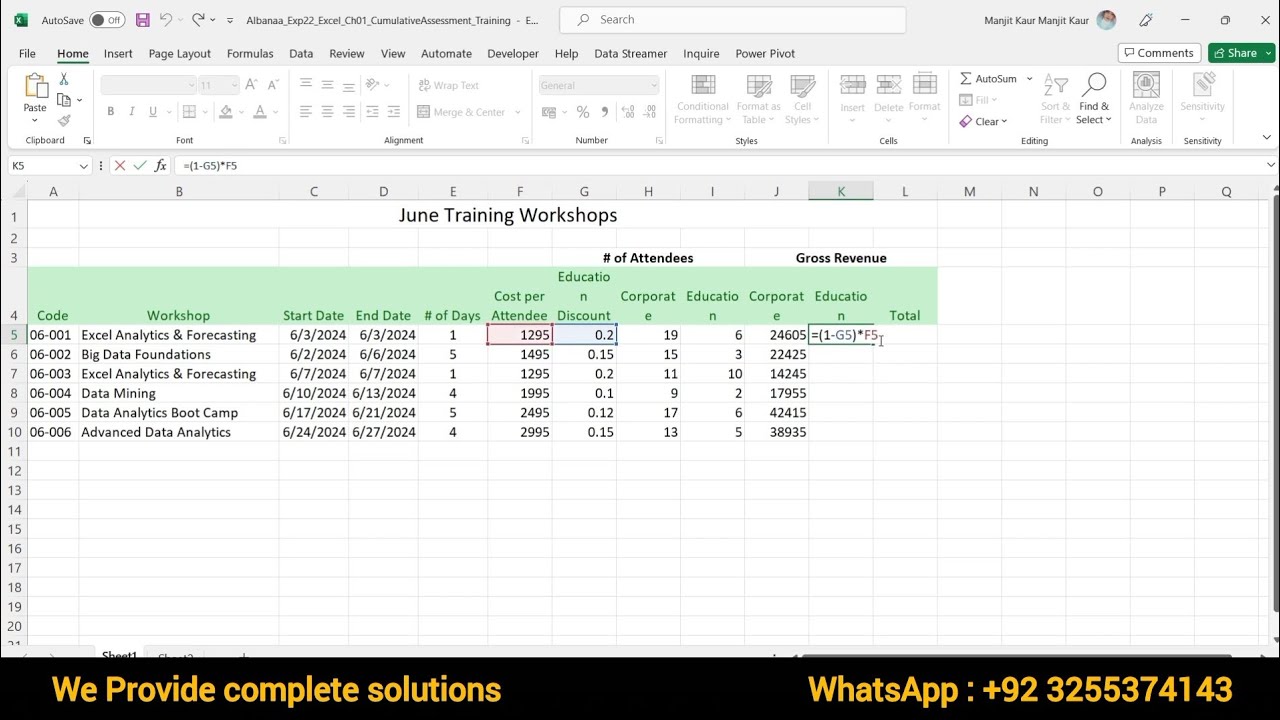Click the Cell Styles icon

[803, 86]
